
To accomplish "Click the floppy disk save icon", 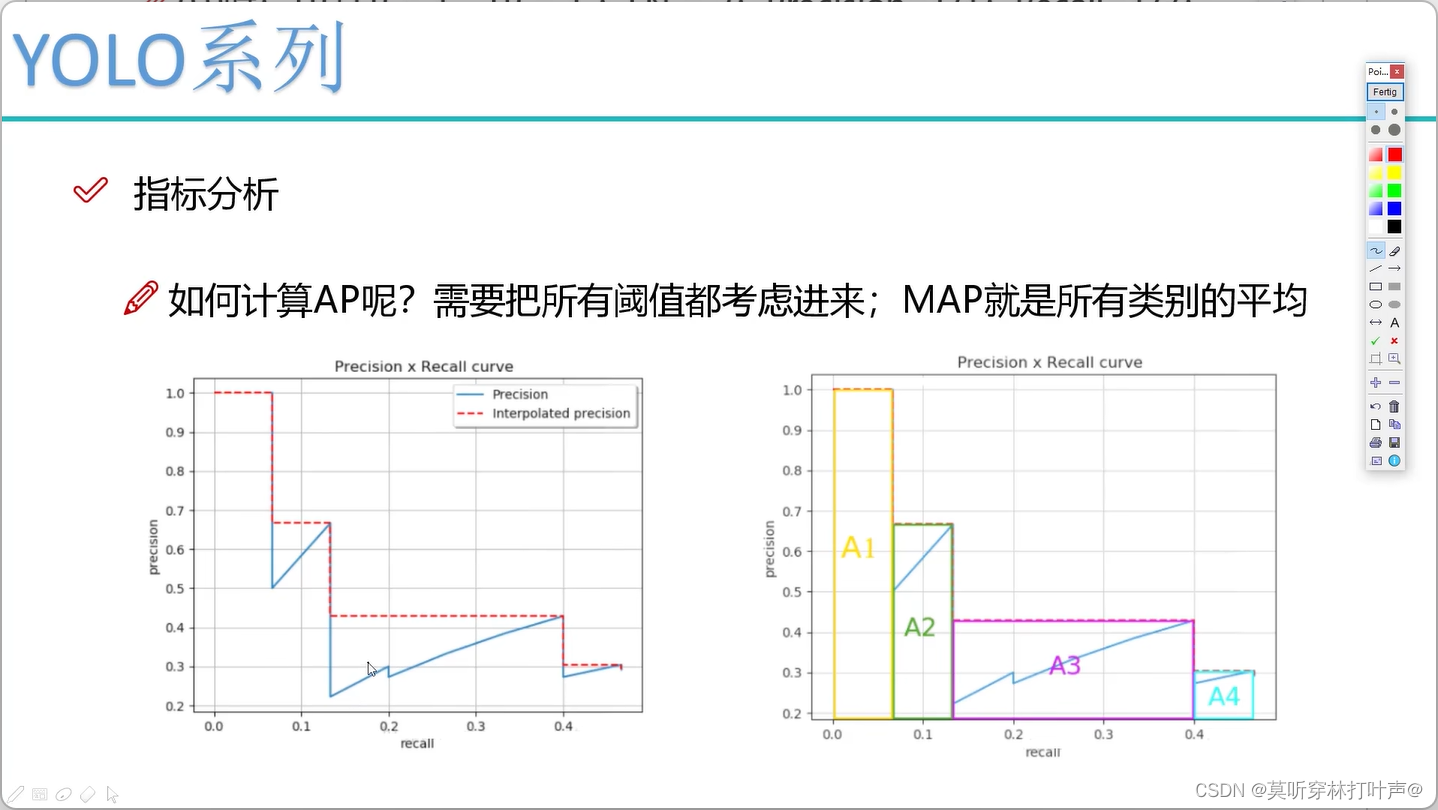I will pos(1394,442).
